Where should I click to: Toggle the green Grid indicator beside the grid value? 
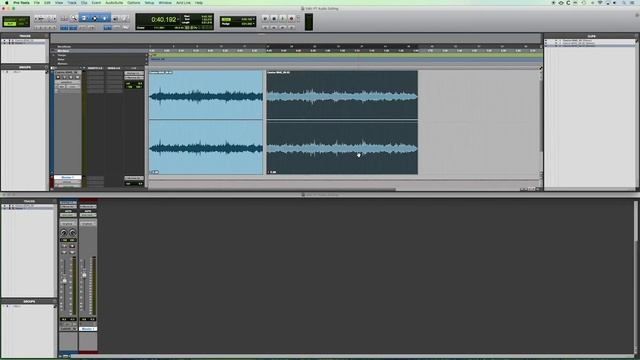(x=226, y=19)
